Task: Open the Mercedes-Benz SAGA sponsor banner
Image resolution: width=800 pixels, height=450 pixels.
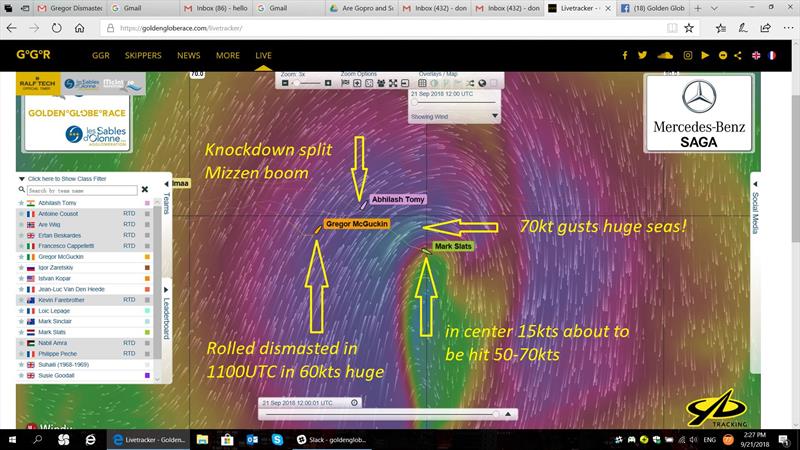Action: (698, 113)
